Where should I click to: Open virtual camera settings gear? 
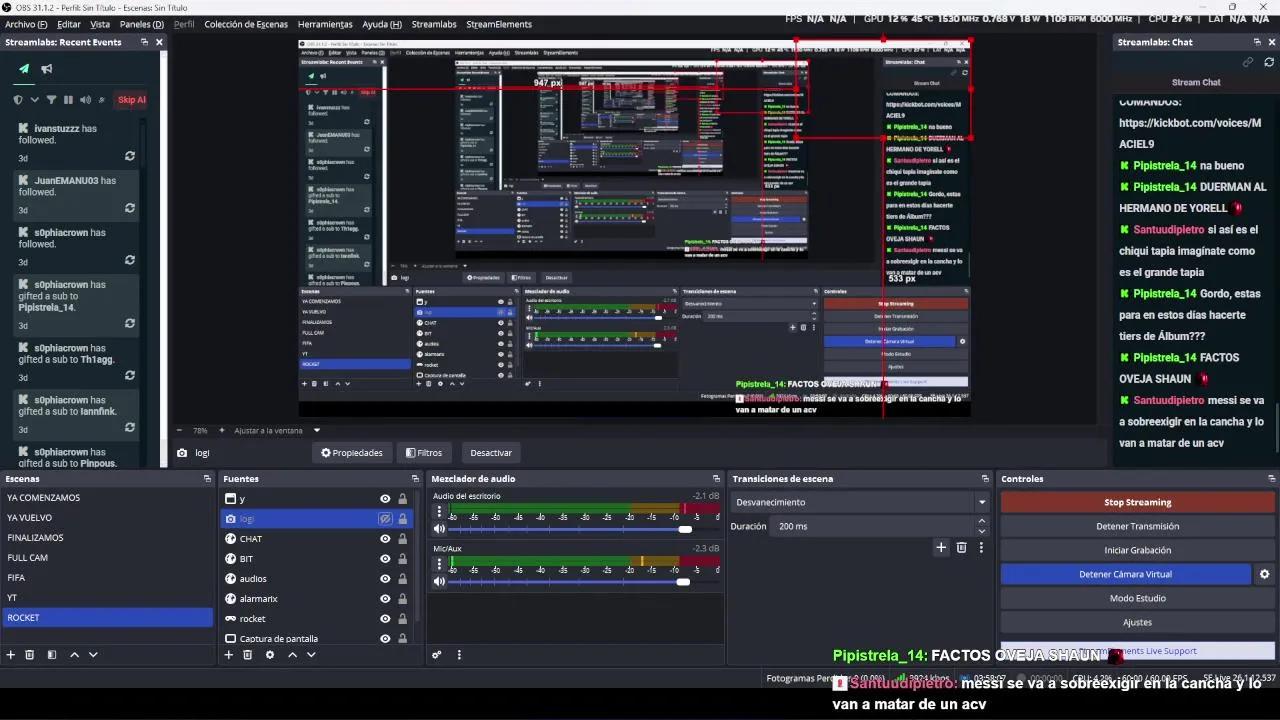[1264, 574]
